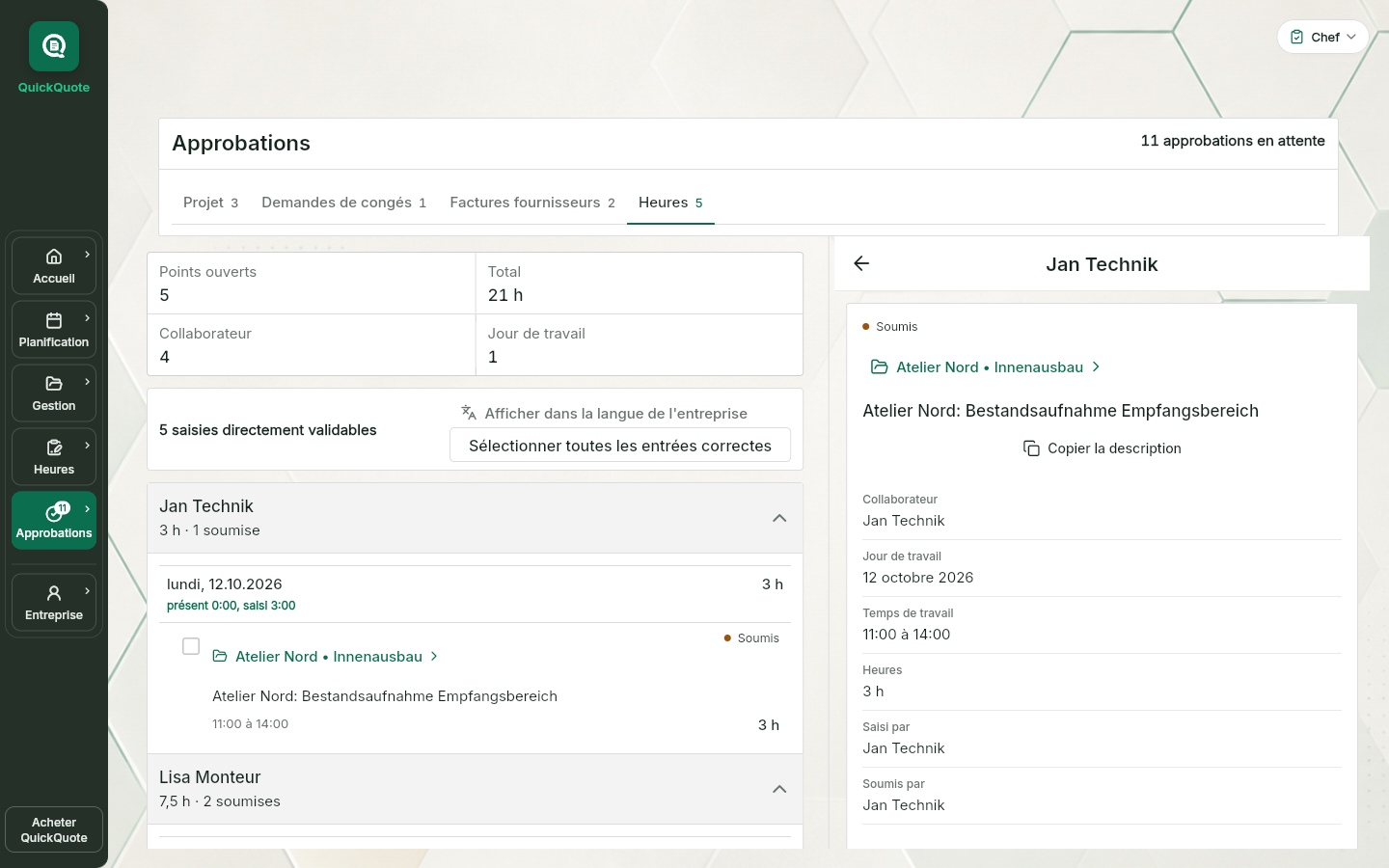The width and height of the screenshot is (1389, 868).
Task: Open Approbations icon with badge 11
Action: tap(58, 511)
